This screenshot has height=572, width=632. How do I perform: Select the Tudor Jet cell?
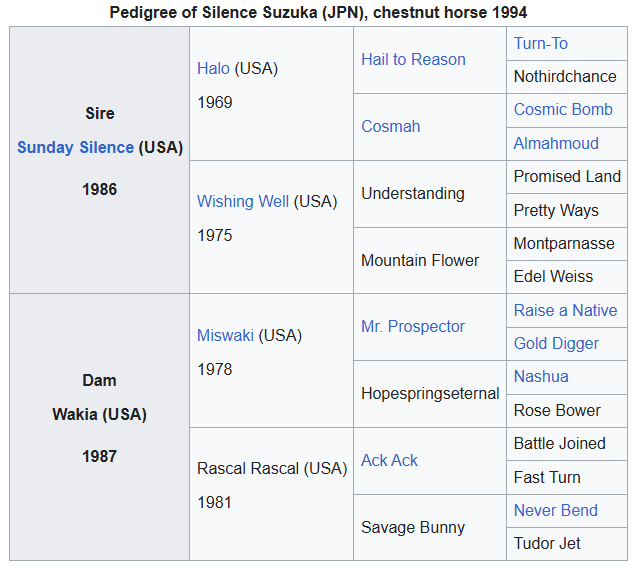tap(567, 544)
